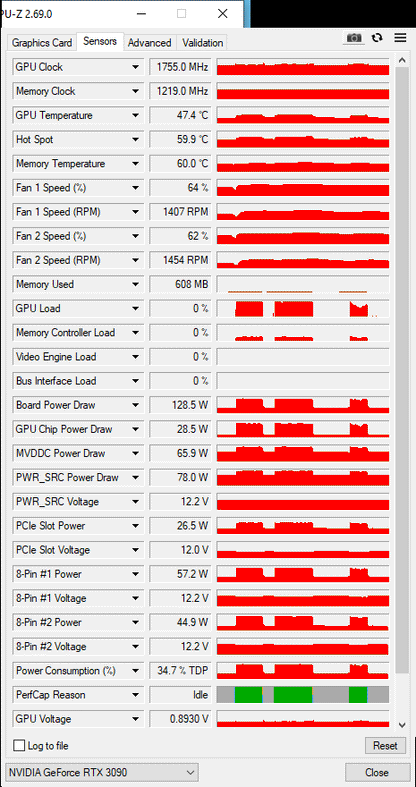Open the hamburger menu icon

tap(400, 38)
